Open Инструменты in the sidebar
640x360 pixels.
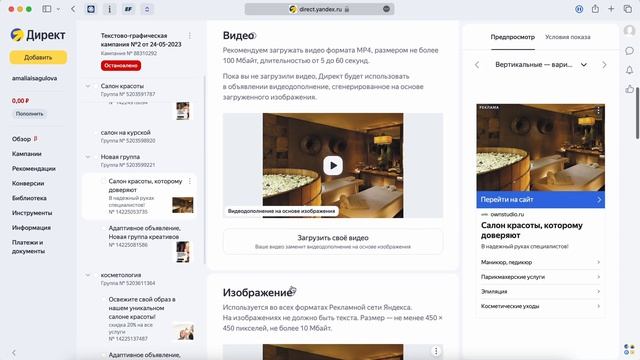point(32,213)
